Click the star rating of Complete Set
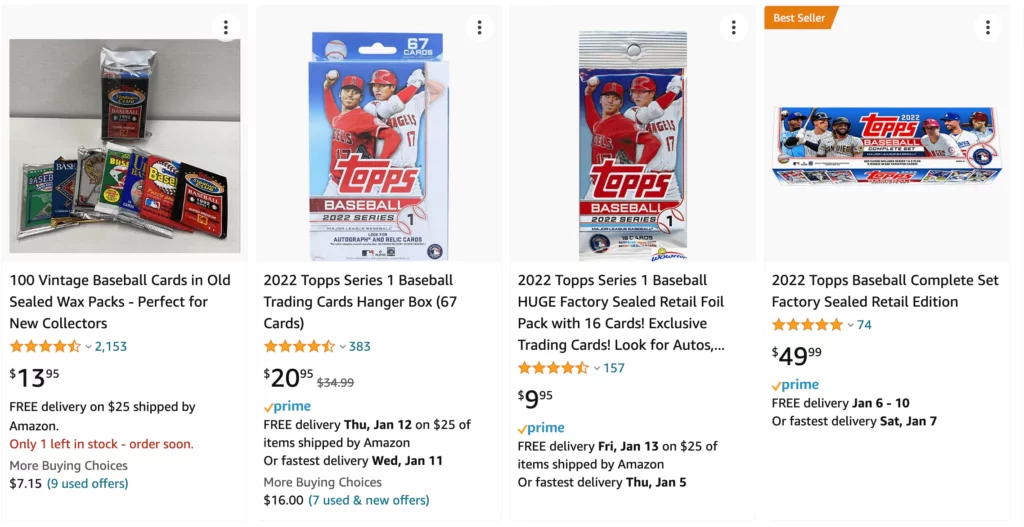1024x527 pixels. coord(807,325)
